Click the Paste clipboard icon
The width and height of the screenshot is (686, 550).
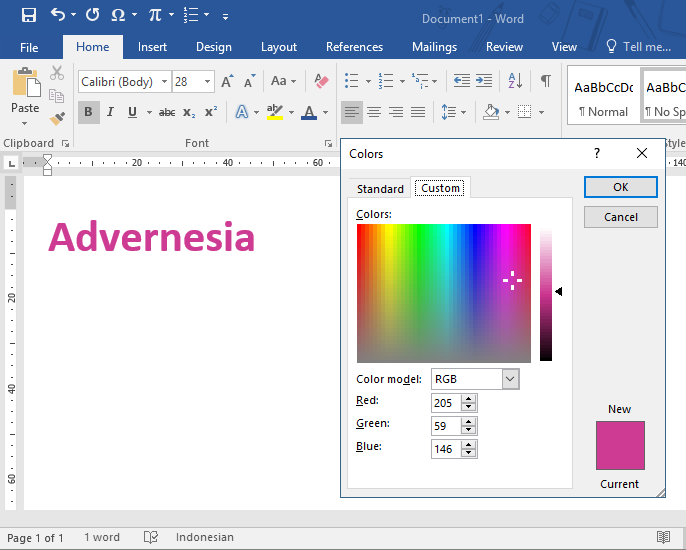point(26,81)
